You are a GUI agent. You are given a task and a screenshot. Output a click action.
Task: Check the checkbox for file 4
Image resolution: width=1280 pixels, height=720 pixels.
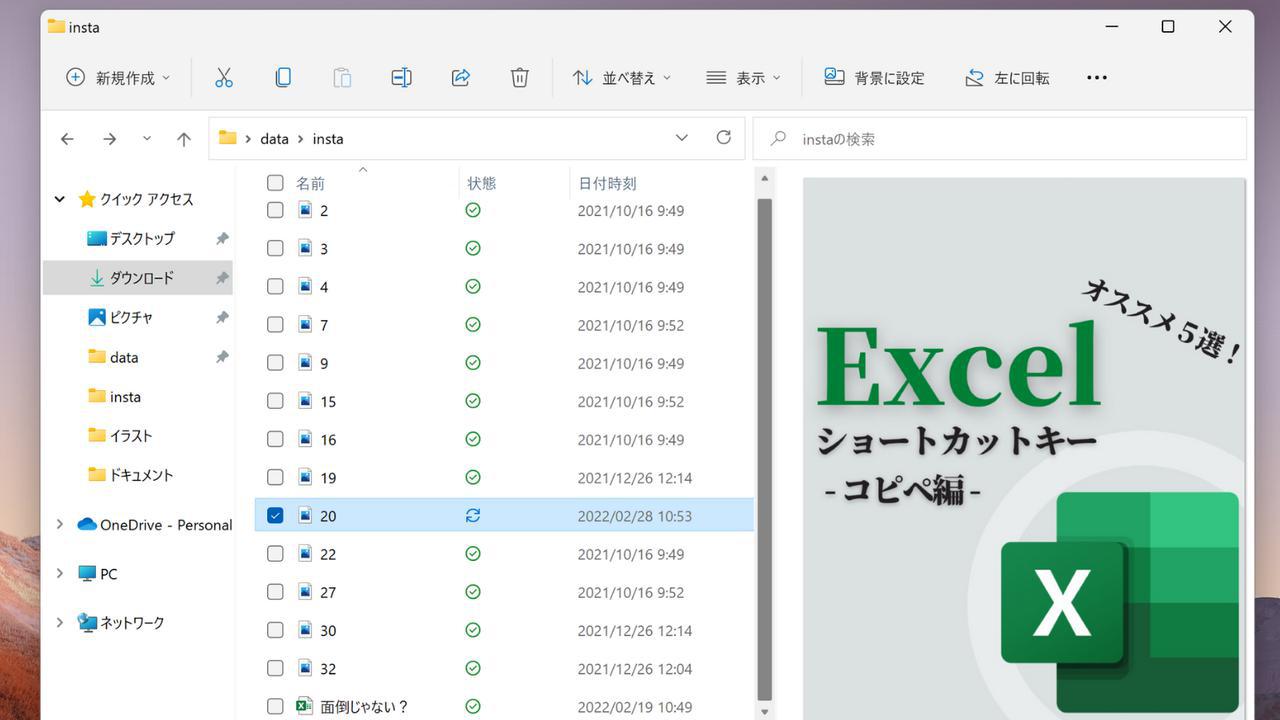(275, 287)
